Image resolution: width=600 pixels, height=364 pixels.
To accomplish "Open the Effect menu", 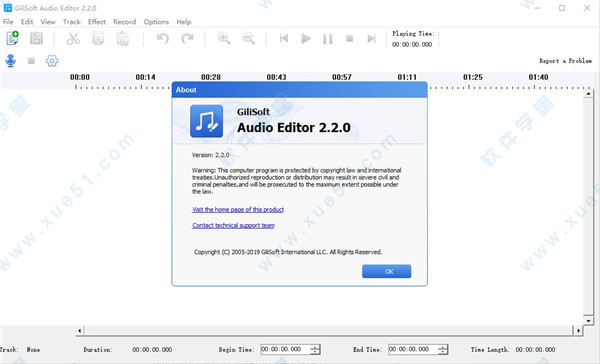I will tap(97, 22).
